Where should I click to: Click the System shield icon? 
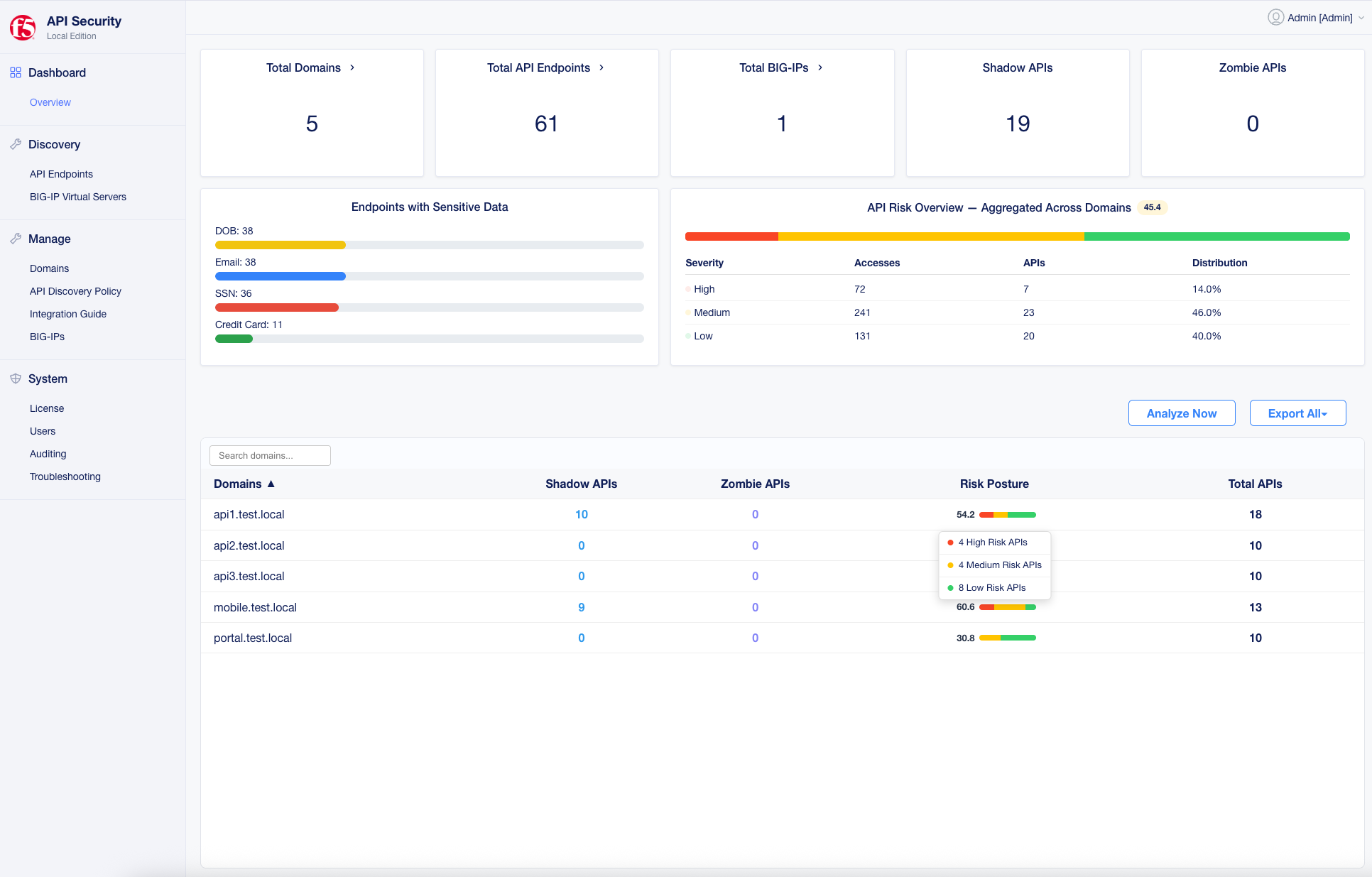(x=16, y=378)
